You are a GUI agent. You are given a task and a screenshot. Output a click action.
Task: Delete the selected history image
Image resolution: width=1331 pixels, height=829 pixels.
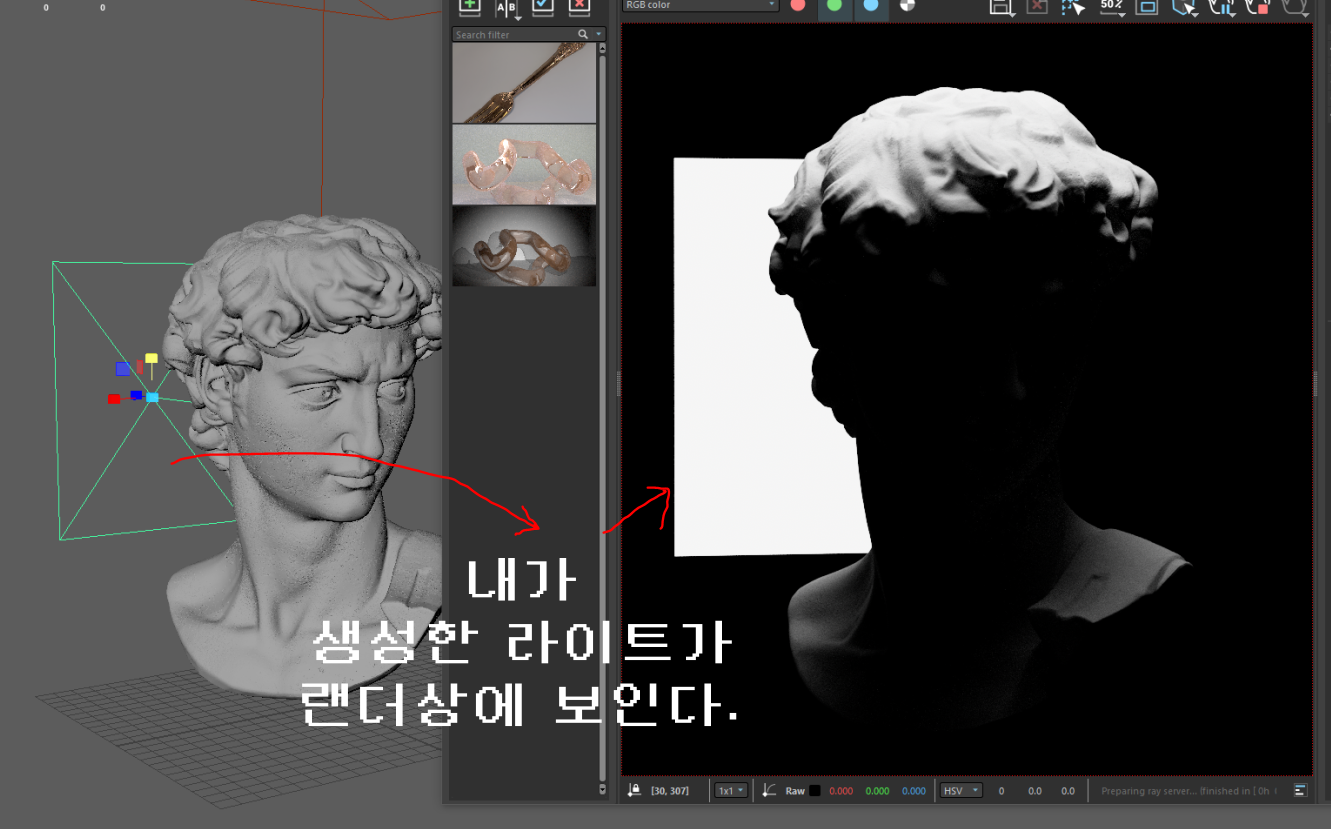pos(579,6)
